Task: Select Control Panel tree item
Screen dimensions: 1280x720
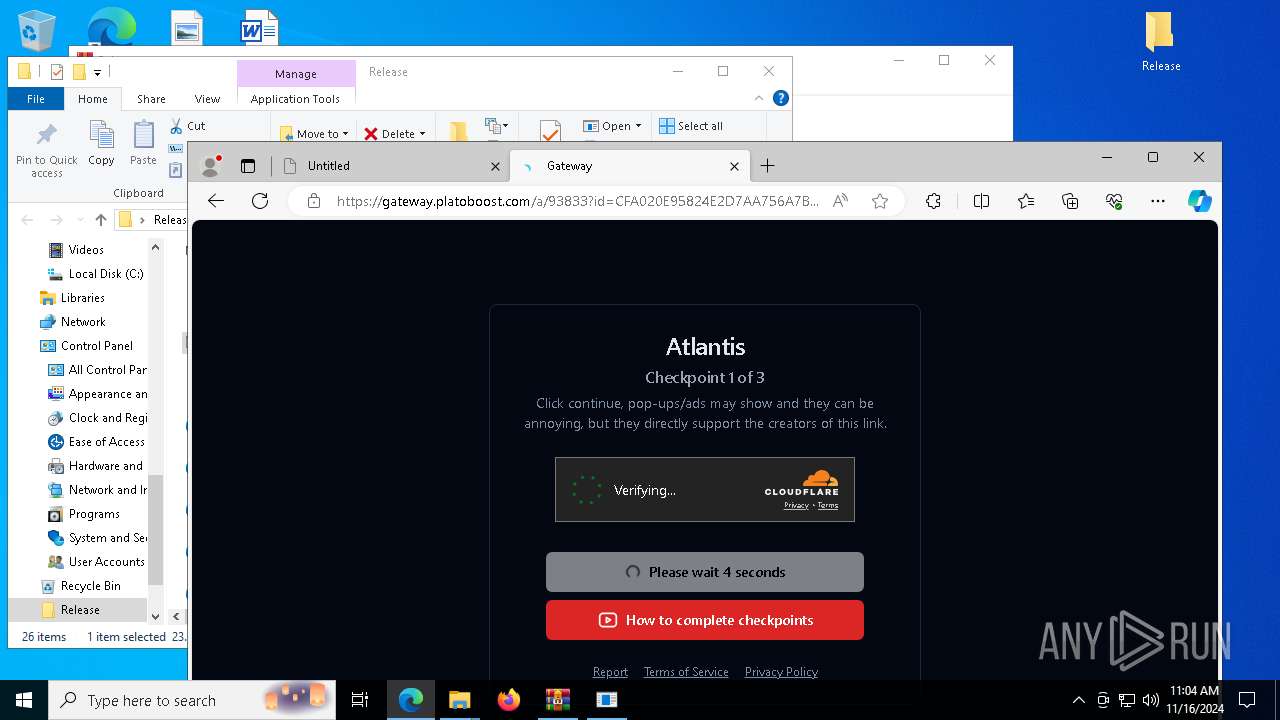Action: tap(96, 346)
